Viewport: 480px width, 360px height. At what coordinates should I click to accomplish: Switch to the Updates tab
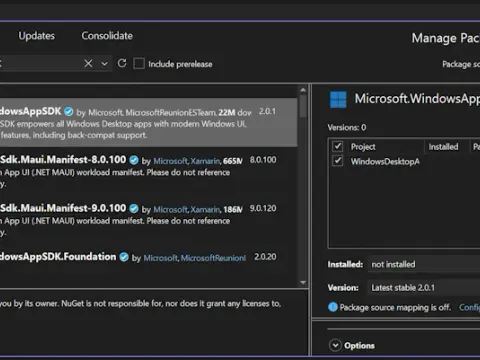pos(37,36)
